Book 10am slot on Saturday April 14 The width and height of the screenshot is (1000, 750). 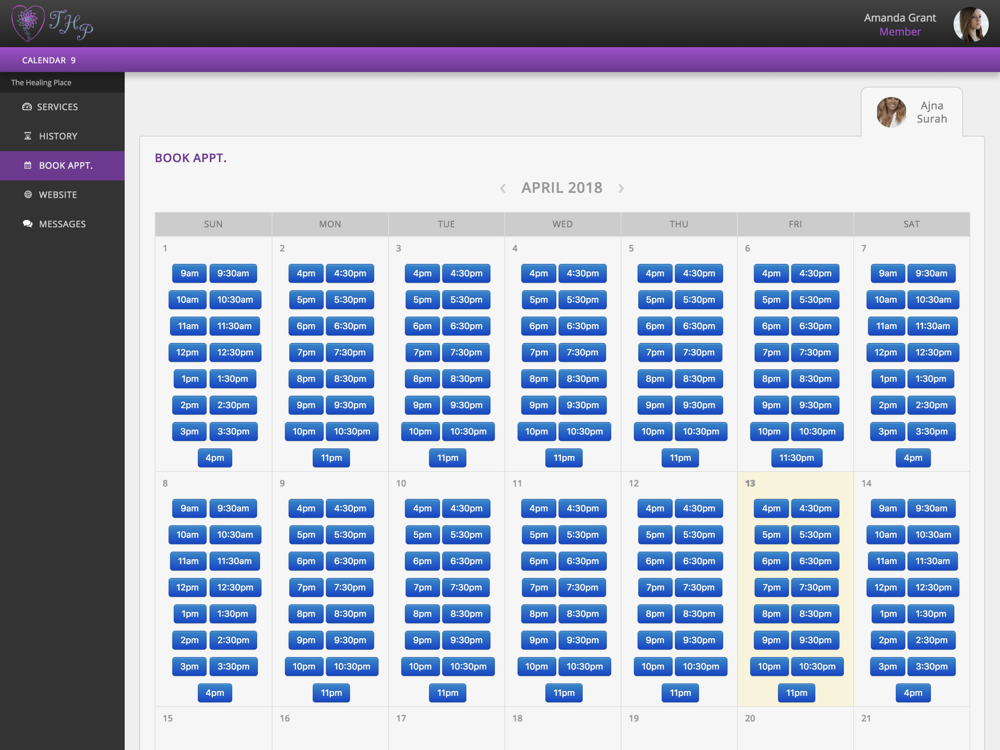886,535
